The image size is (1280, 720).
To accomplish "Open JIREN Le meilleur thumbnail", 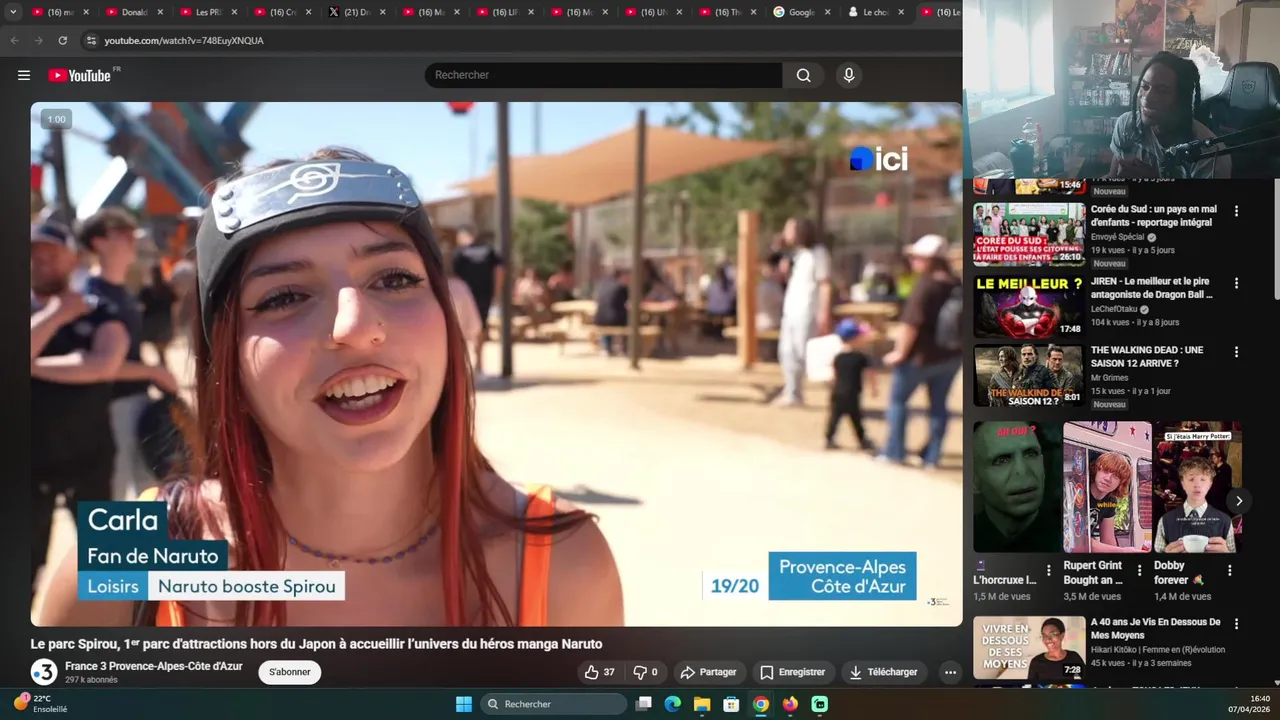I will coord(1029,306).
